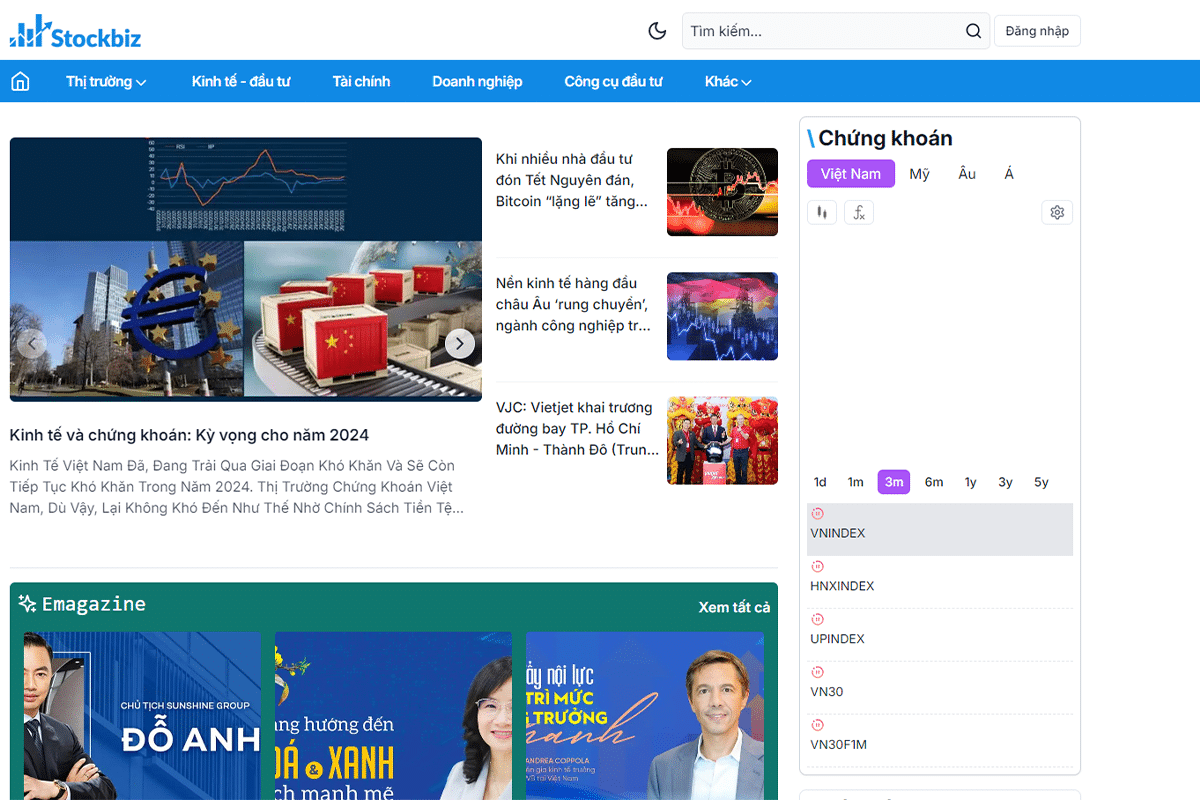This screenshot has height=800, width=1200.
Task: Click the carousel previous arrow
Action: pos(32,344)
